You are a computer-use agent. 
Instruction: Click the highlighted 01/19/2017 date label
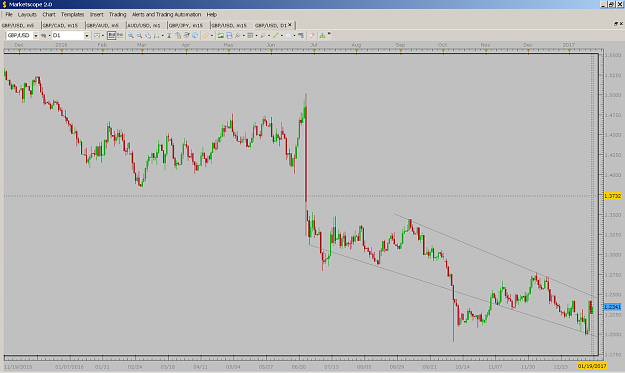[x=592, y=366]
